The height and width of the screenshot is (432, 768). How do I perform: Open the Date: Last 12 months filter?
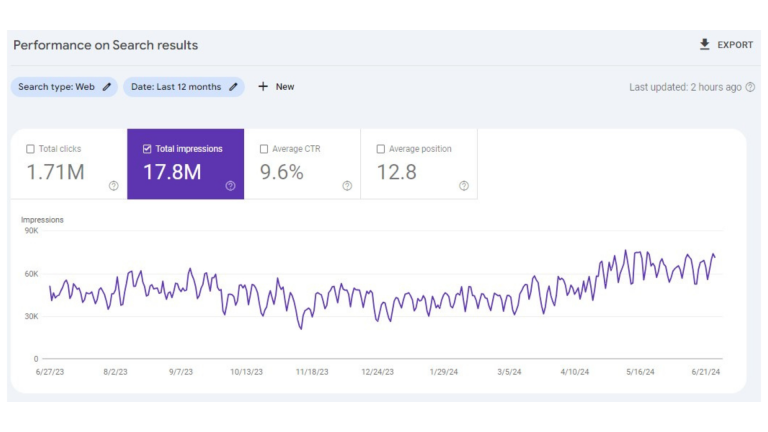(x=176, y=87)
